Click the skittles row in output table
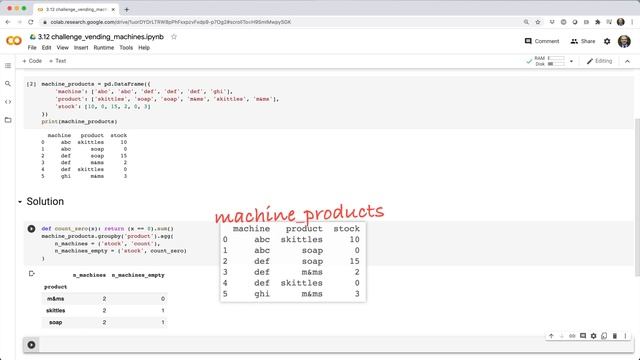This screenshot has height=360, width=640. 104,311
